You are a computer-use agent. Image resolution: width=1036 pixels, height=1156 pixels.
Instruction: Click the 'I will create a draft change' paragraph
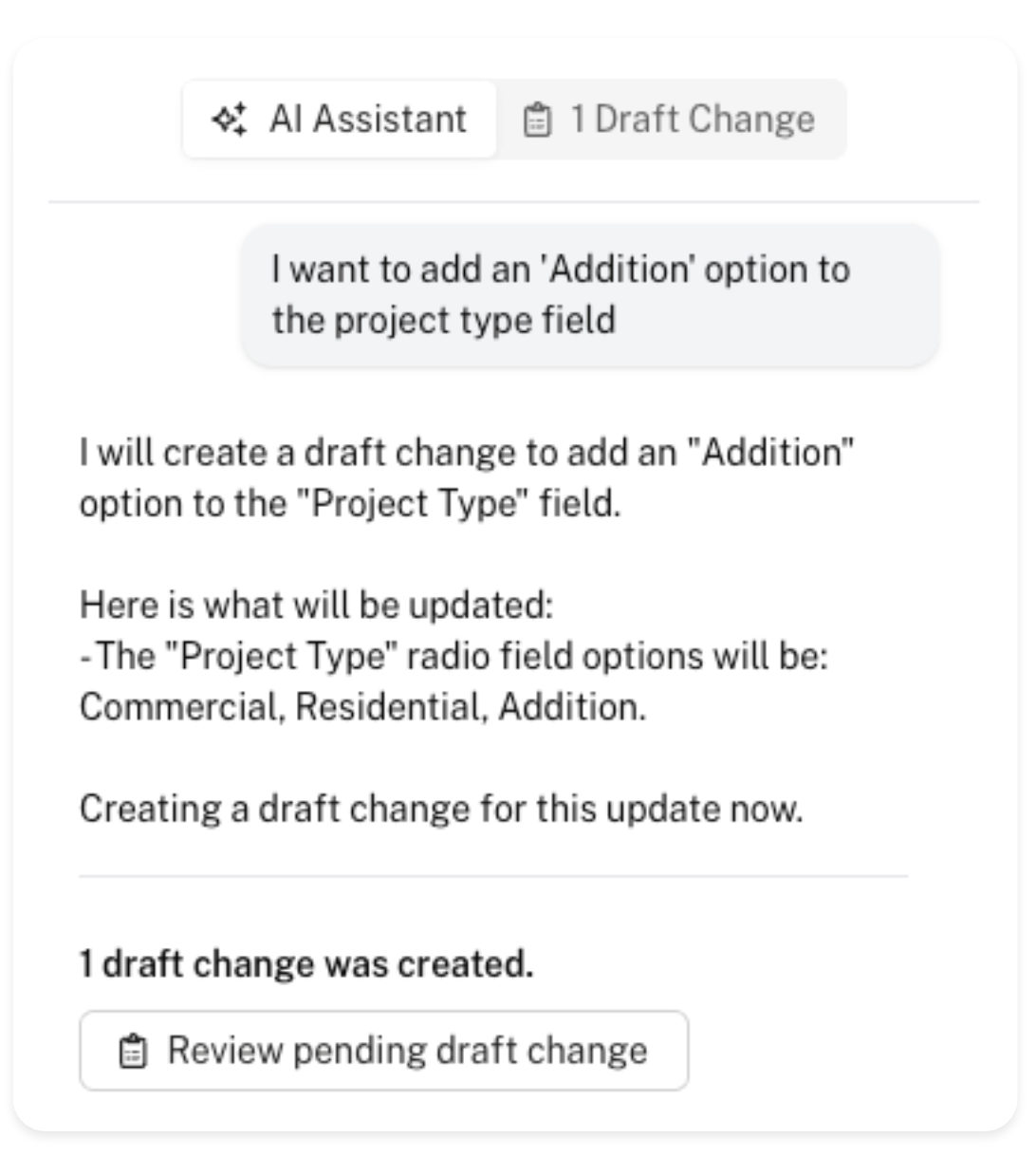tap(466, 477)
